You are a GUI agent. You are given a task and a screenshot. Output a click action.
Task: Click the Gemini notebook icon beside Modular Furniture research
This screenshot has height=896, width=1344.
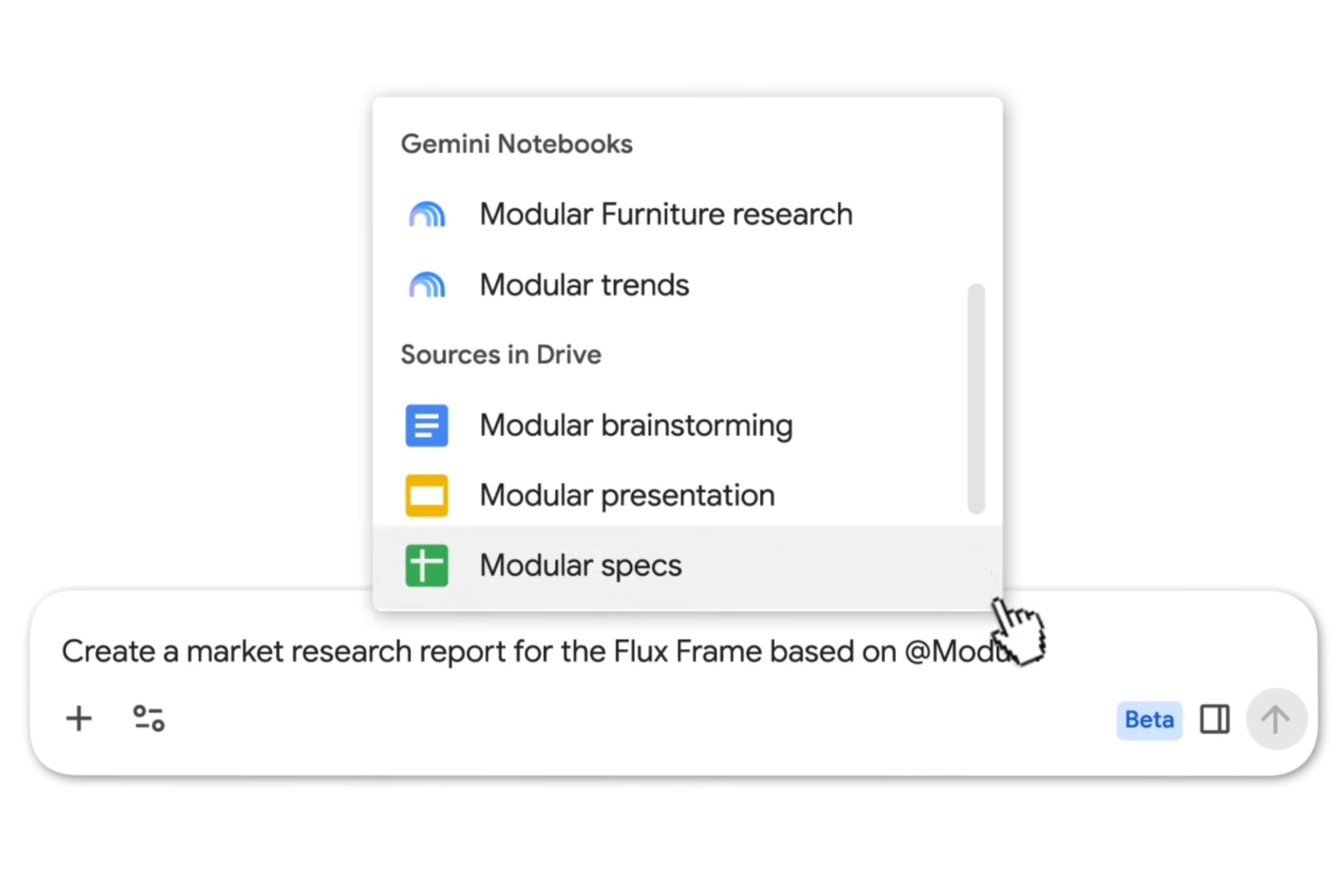427,214
